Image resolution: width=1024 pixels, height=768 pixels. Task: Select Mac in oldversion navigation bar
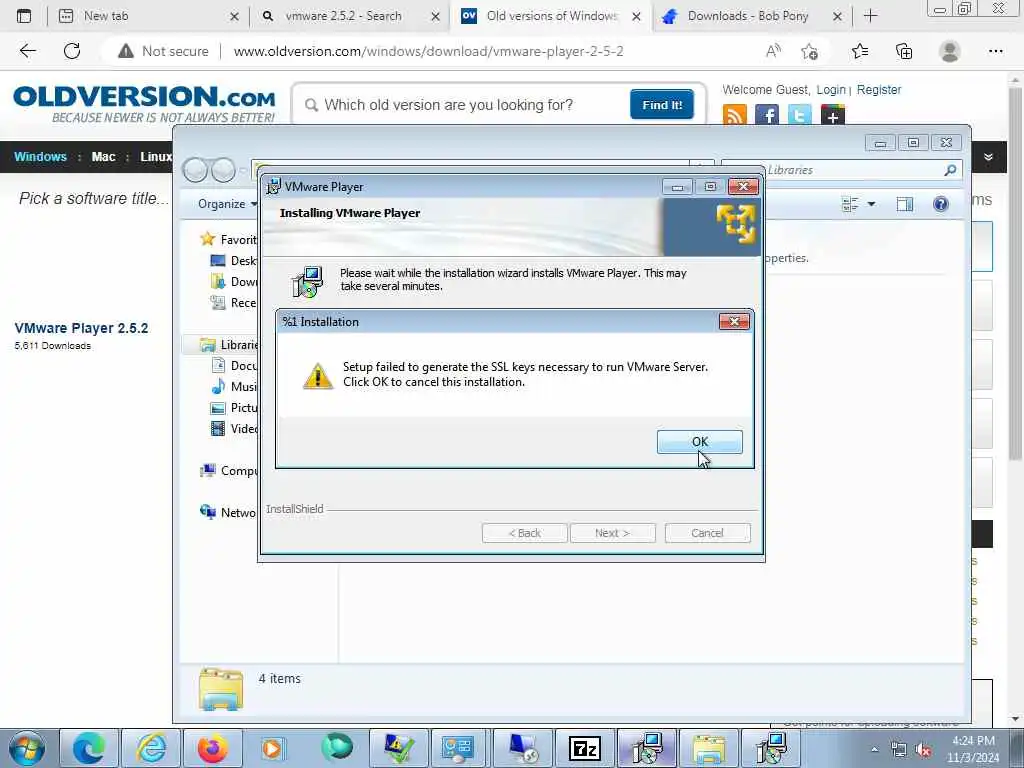click(103, 157)
